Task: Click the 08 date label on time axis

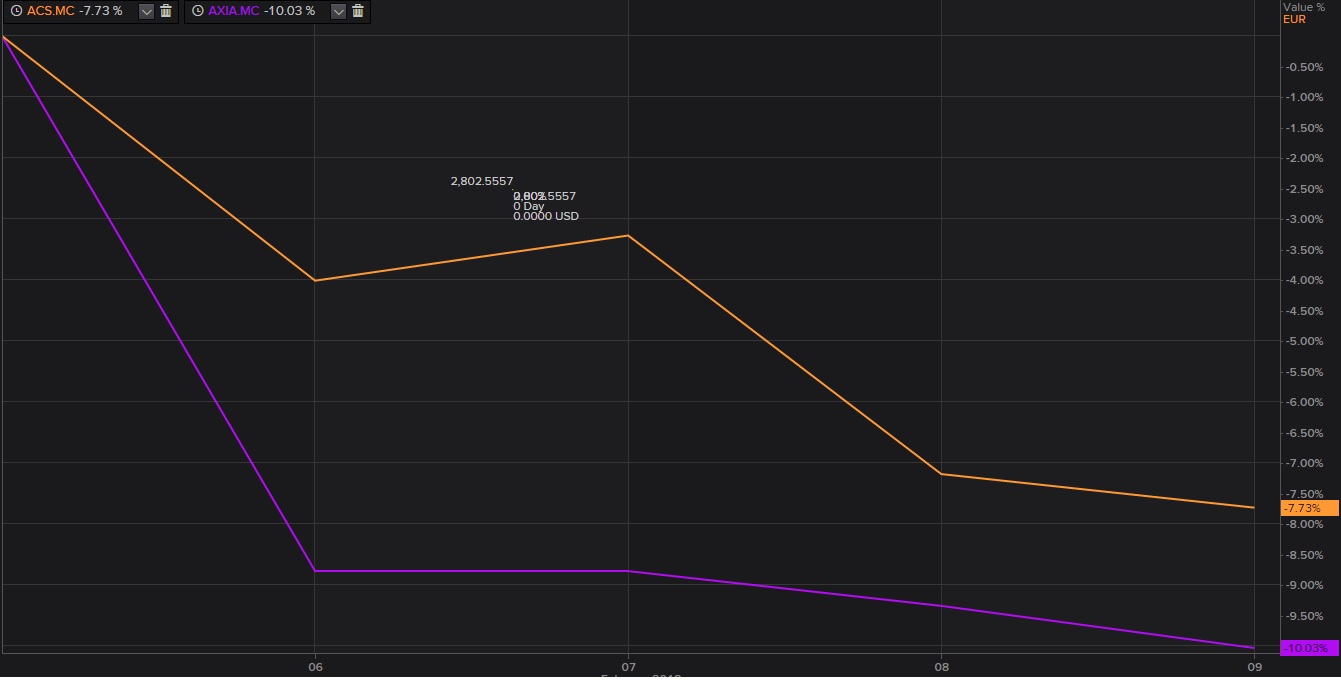Action: coord(941,666)
